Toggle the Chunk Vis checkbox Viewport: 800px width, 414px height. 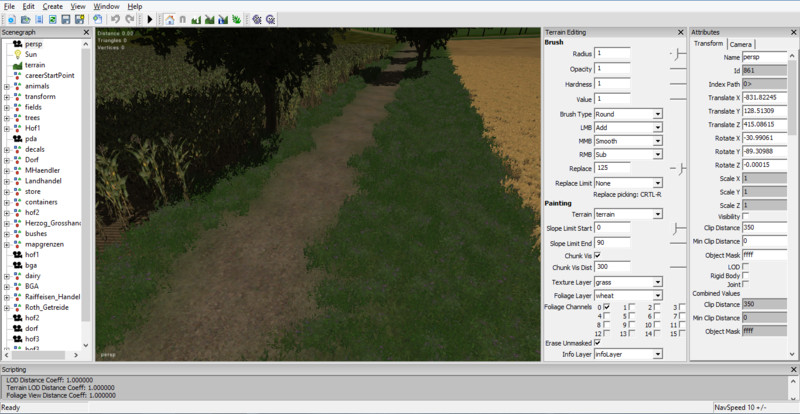click(597, 255)
